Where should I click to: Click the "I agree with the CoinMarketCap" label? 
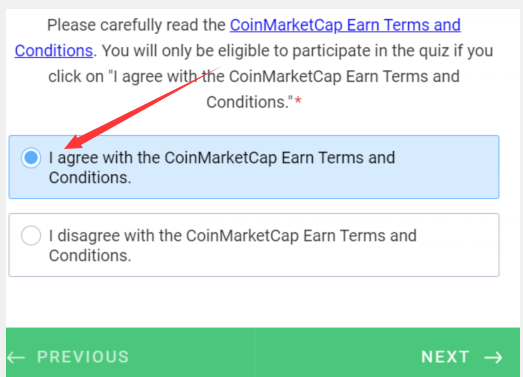(163, 158)
